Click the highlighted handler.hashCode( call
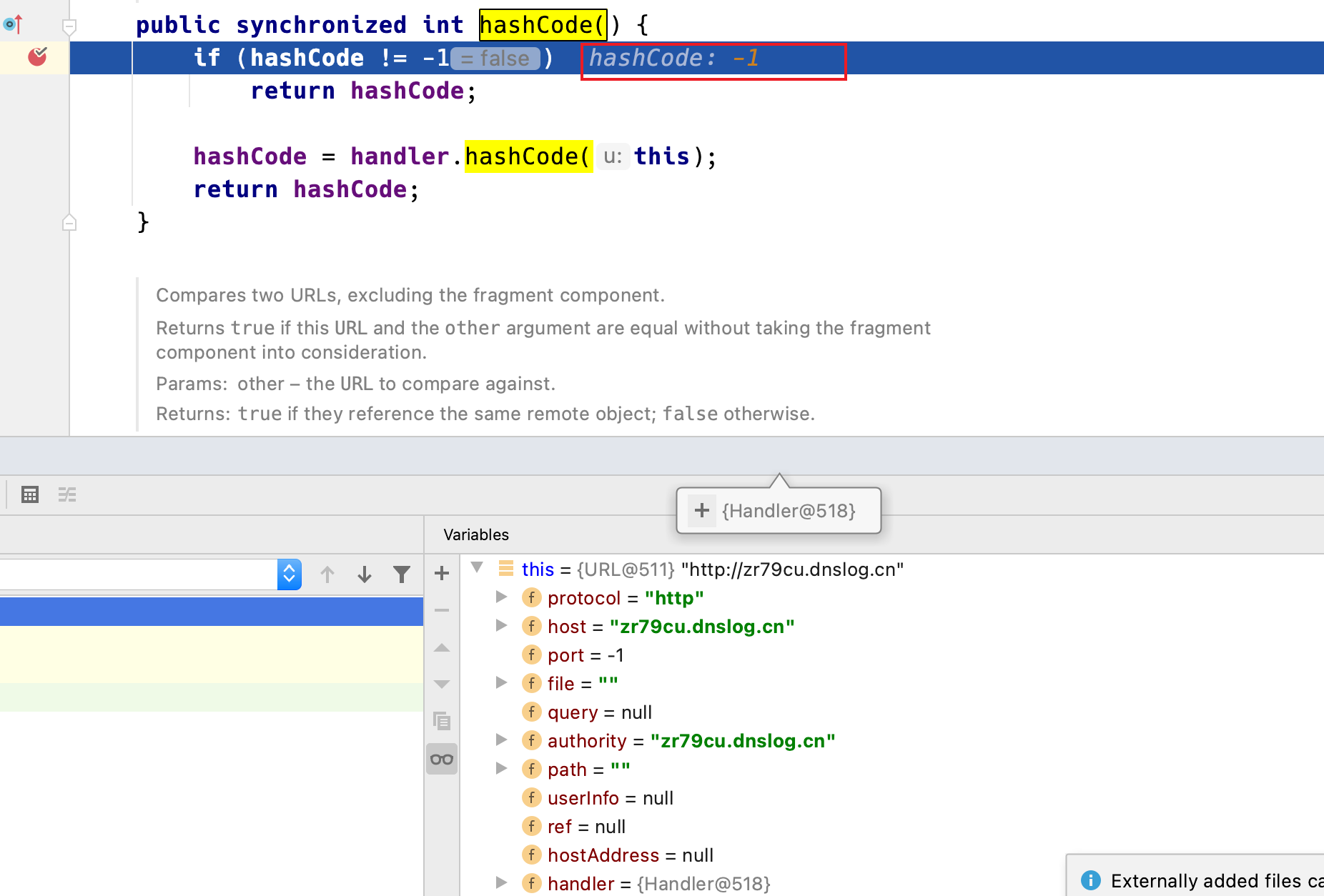The image size is (1324, 896). 528,156
